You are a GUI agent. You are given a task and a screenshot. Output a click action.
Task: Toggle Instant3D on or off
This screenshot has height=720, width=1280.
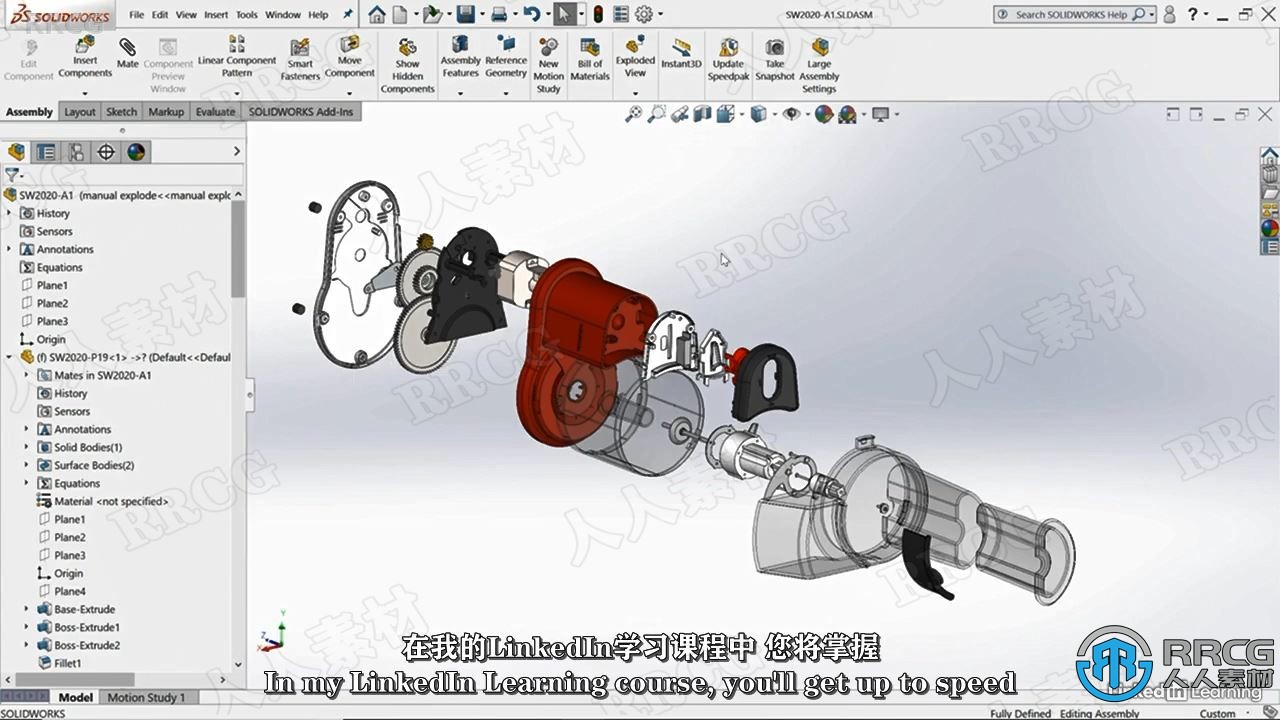click(x=681, y=53)
